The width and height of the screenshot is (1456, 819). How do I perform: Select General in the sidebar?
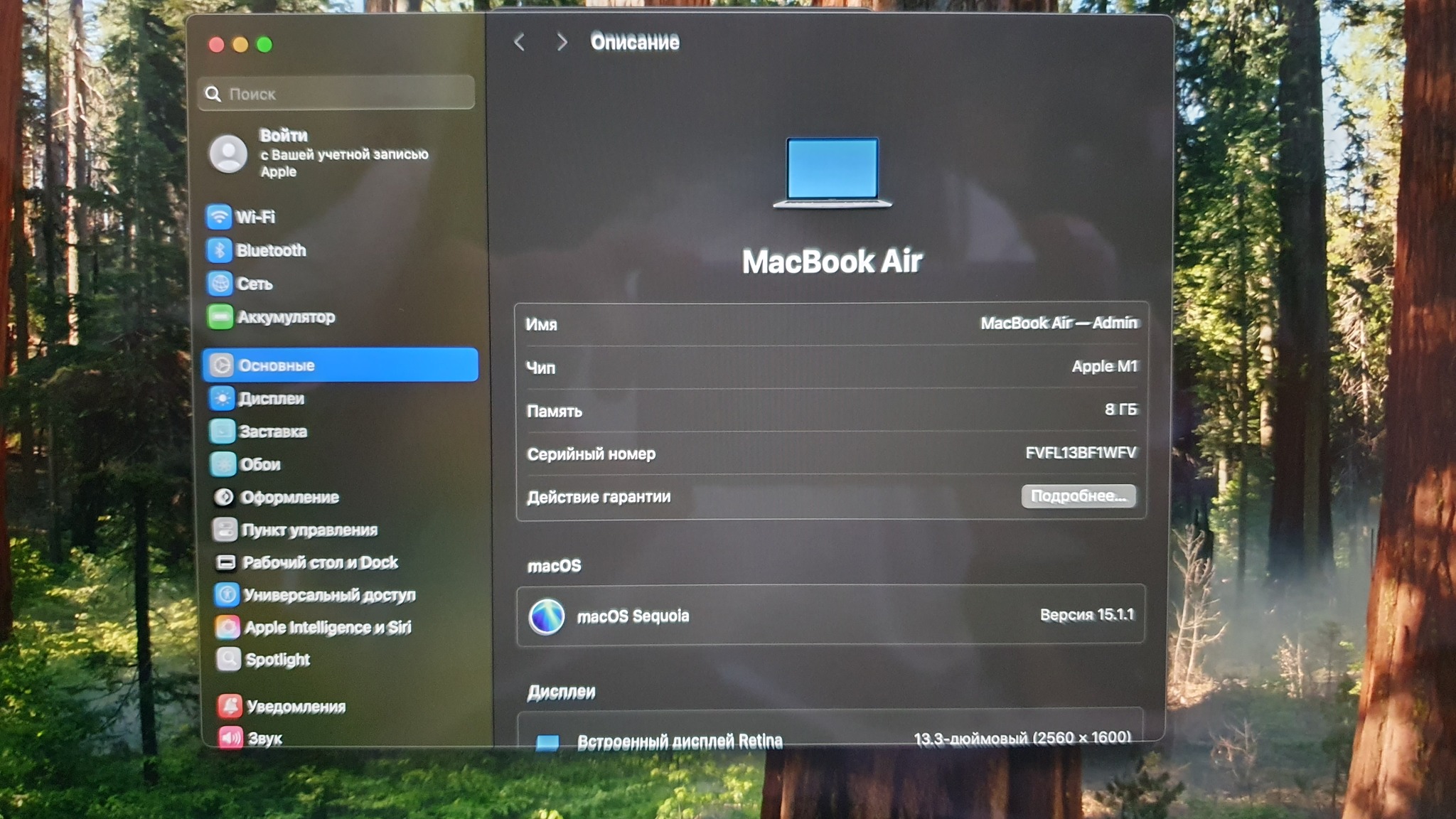point(340,365)
